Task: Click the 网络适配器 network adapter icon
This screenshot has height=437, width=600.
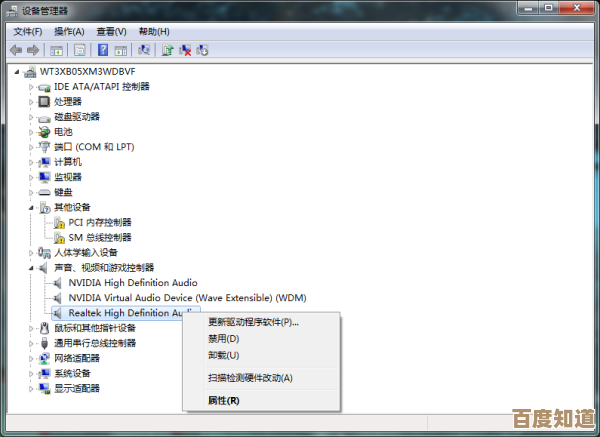Action: (x=44, y=358)
